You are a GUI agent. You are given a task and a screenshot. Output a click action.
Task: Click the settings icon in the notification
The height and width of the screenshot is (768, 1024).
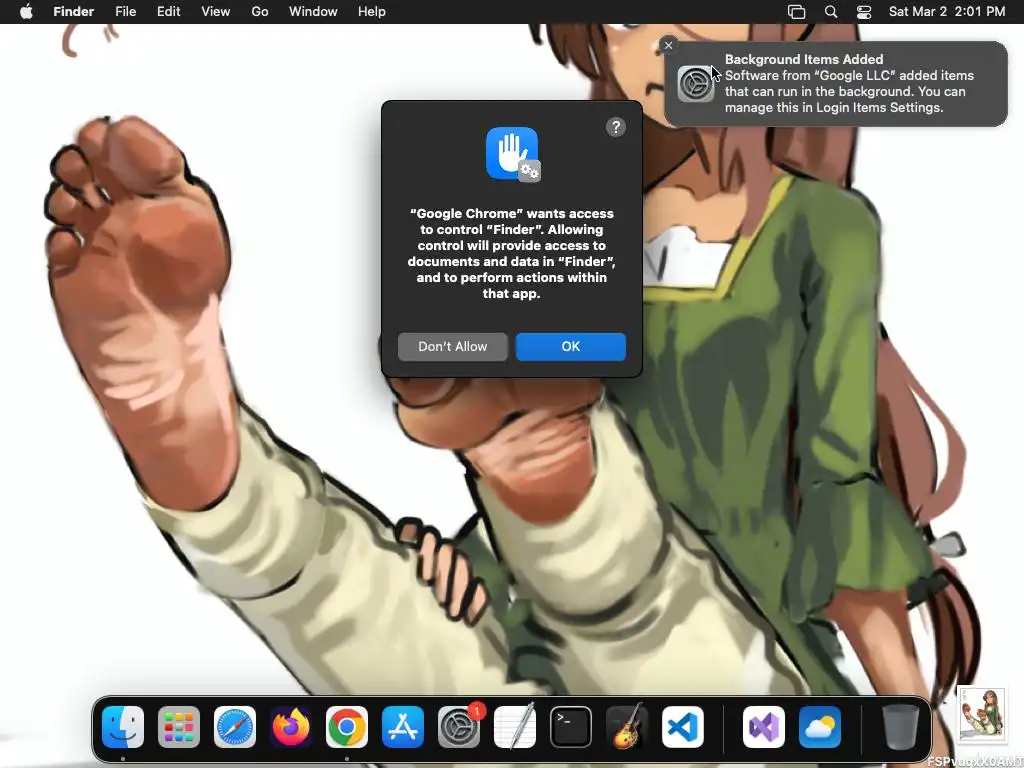(696, 84)
